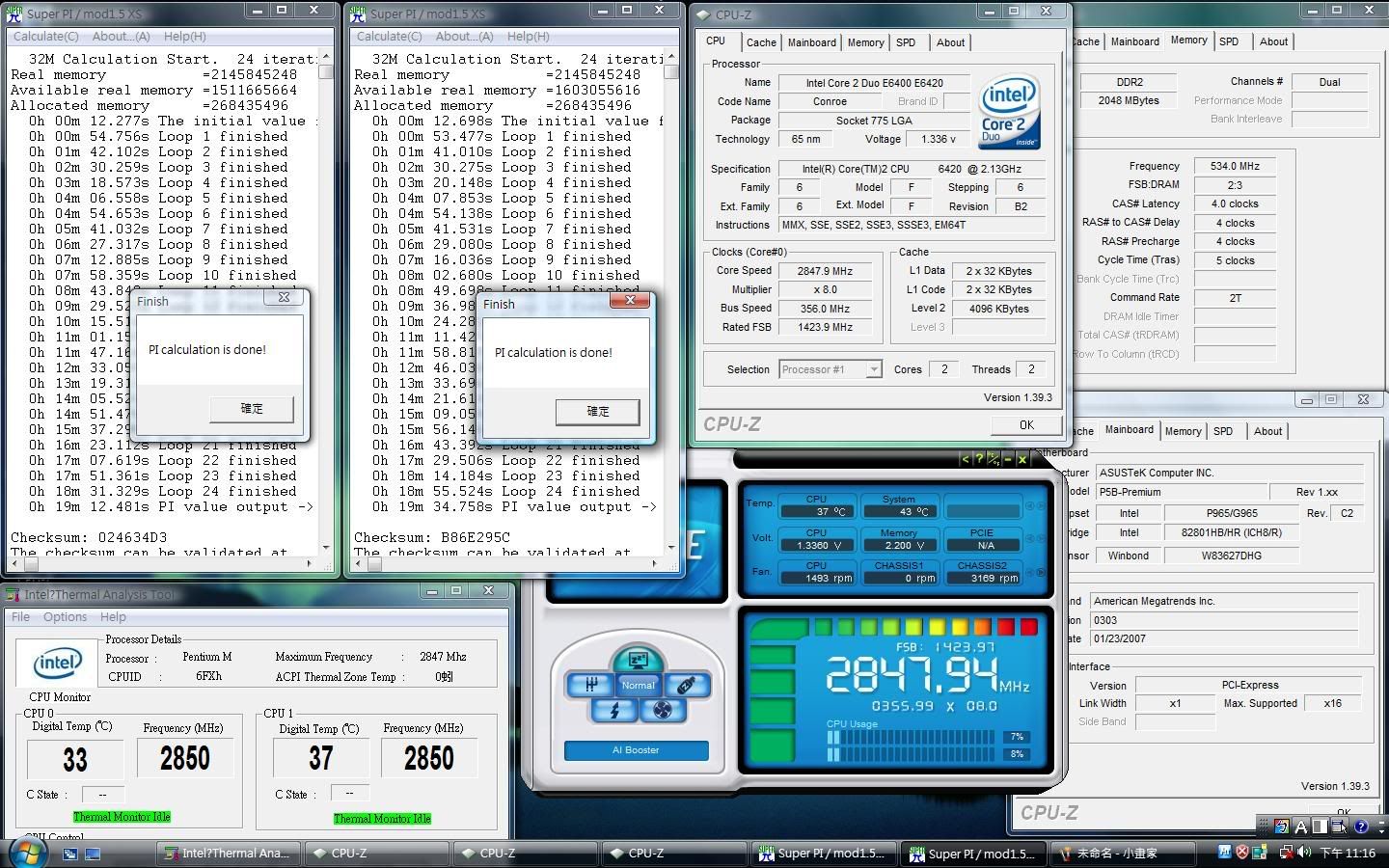The image size is (1389, 868).
Task: Open Calculate(C) menu in left Super PI window
Action: (45, 36)
